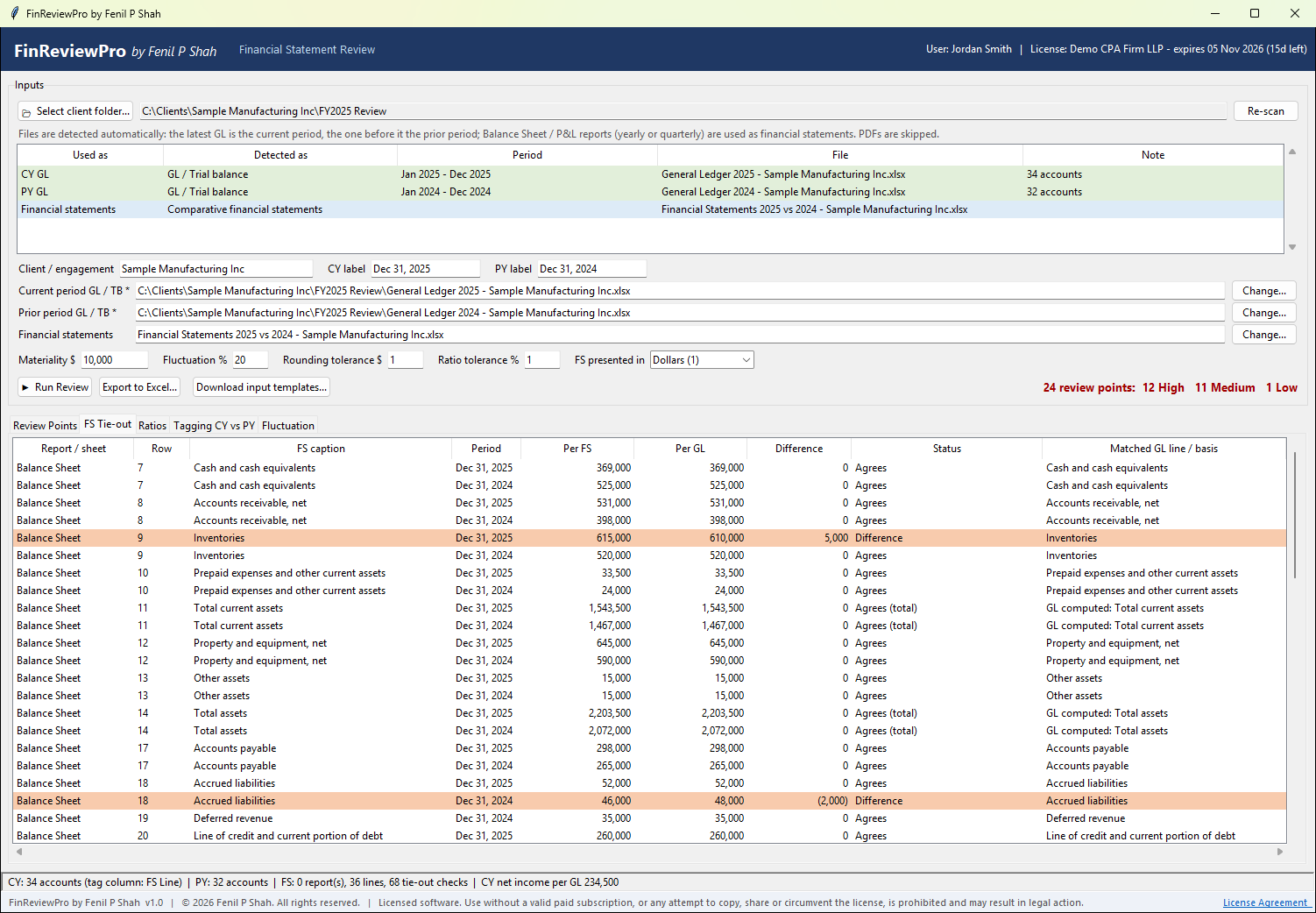Sort by the Per FS column header
The image size is (1316, 913).
577,449
